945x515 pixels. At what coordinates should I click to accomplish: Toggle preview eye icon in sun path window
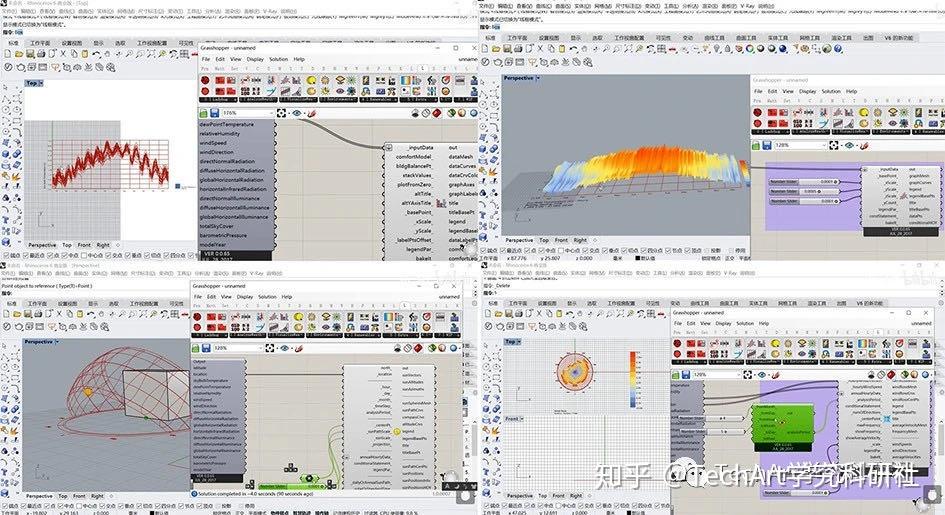pyautogui.click(x=284, y=348)
